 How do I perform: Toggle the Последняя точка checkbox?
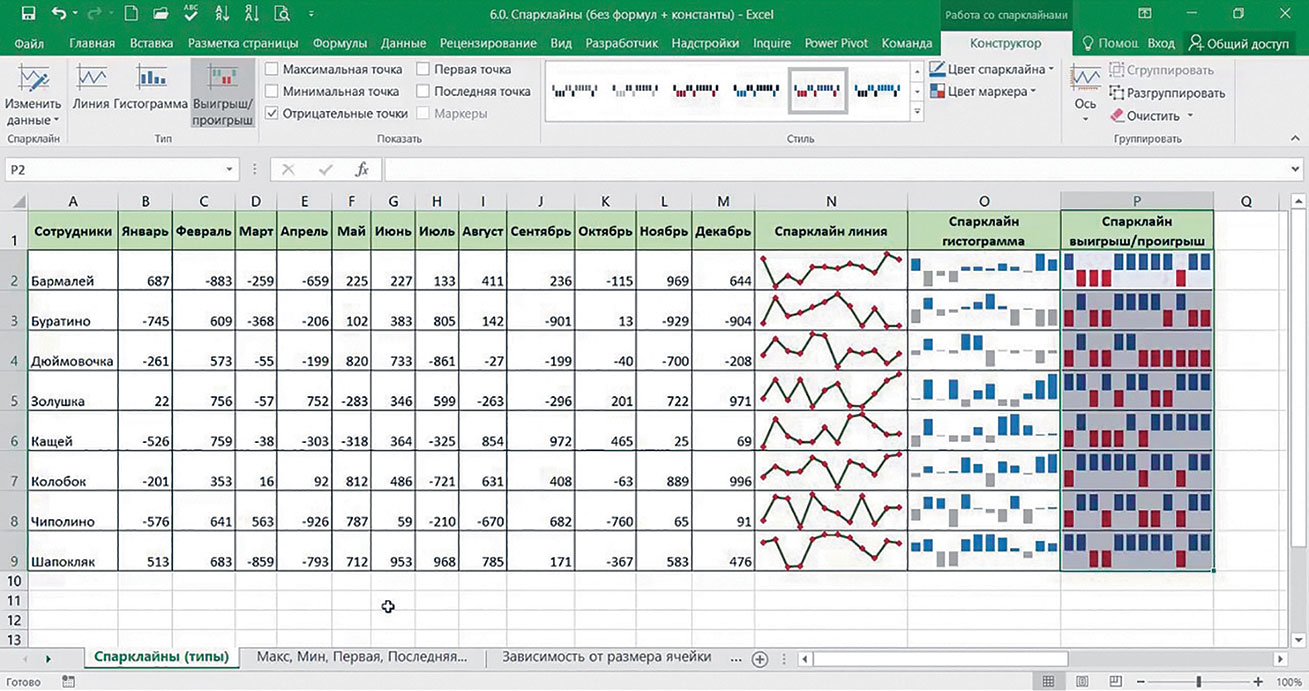click(423, 92)
